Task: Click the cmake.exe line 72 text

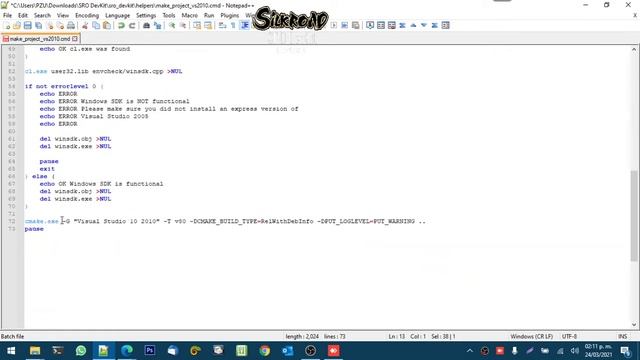Action: point(225,221)
